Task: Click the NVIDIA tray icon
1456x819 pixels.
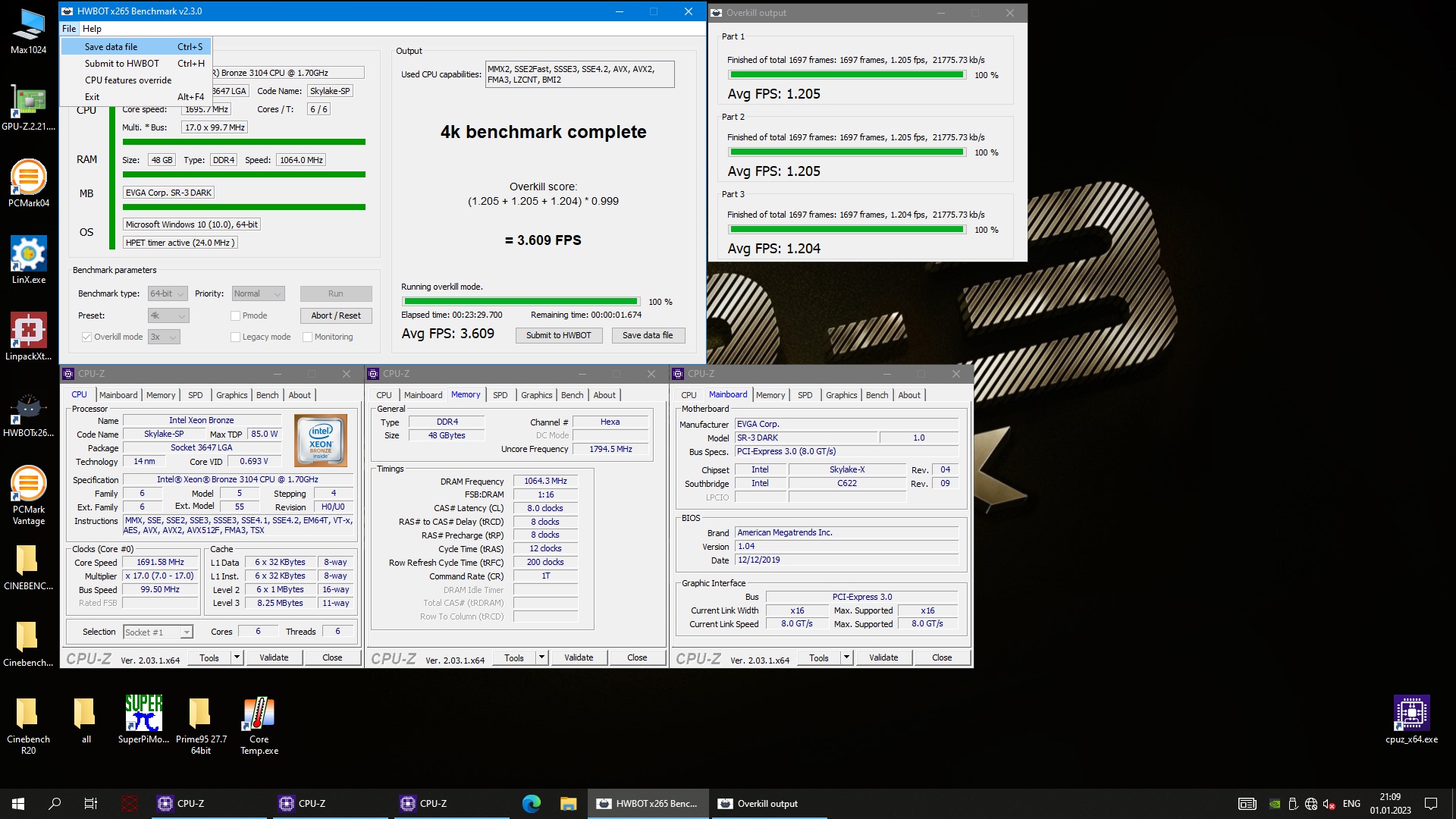Action: tap(1276, 804)
